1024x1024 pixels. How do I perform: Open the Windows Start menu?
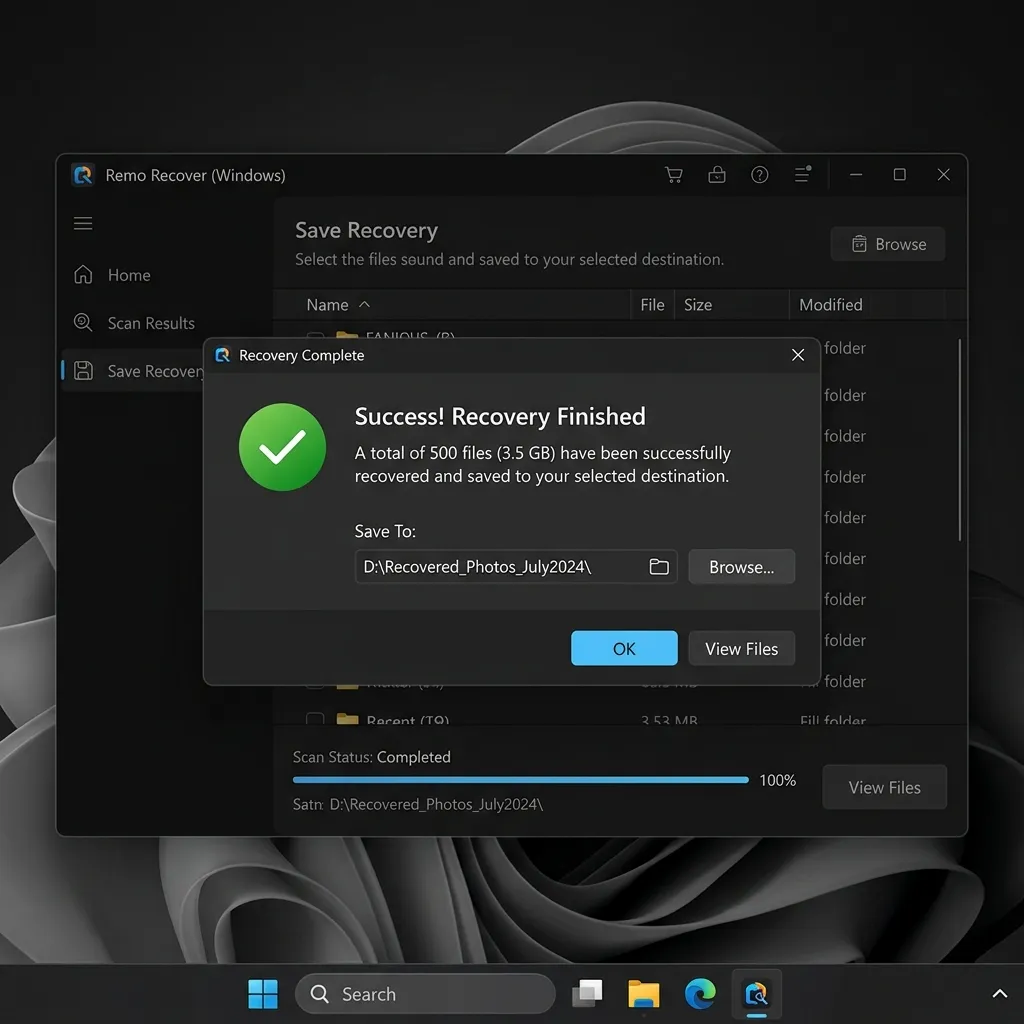pos(263,994)
